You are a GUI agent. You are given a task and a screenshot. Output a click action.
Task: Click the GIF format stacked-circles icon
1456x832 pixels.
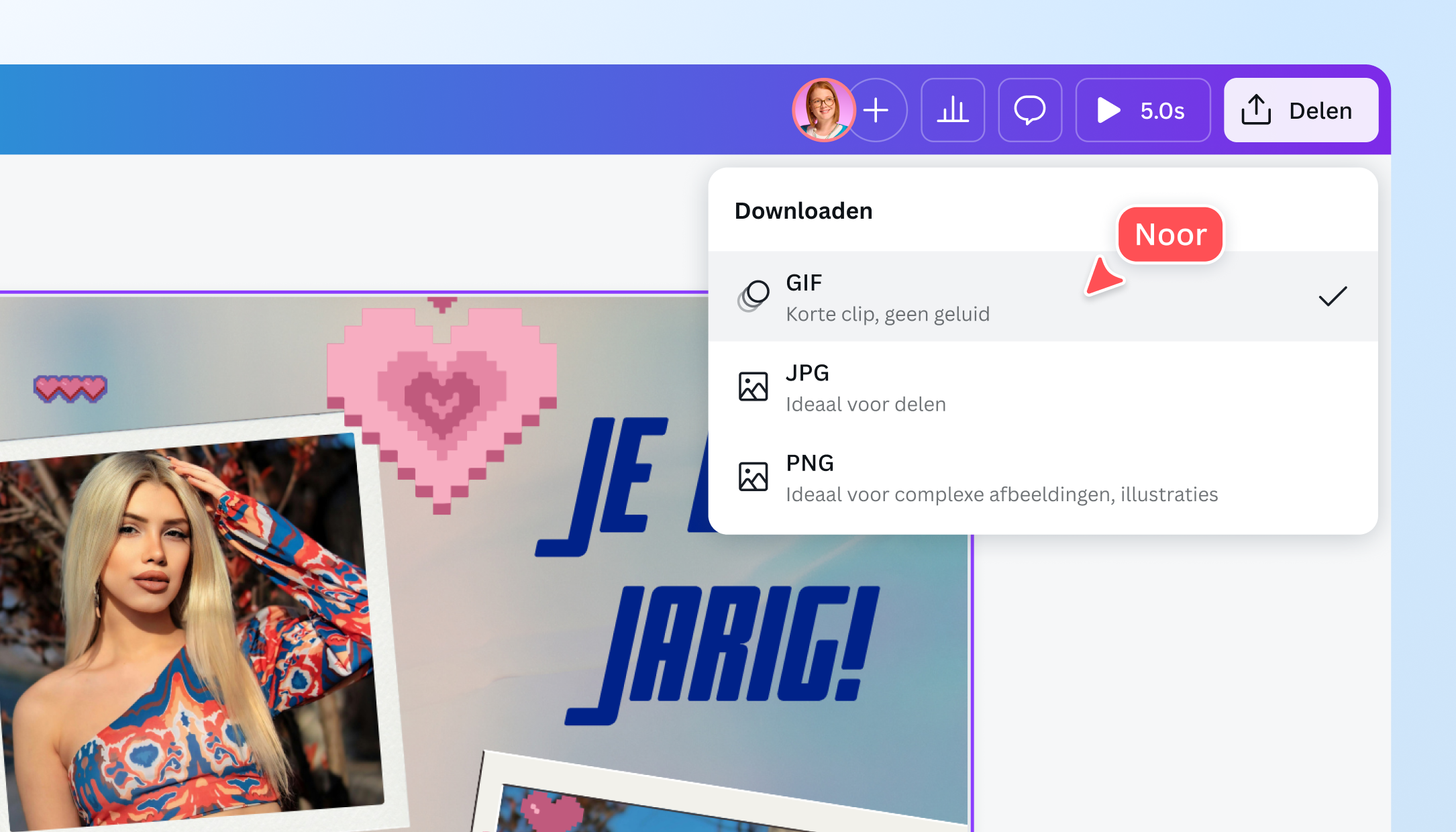753,296
